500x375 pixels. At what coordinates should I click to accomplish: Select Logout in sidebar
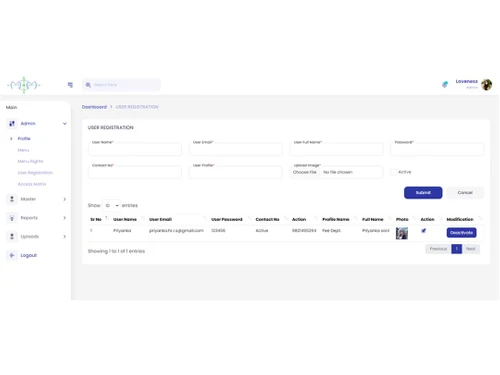point(29,255)
